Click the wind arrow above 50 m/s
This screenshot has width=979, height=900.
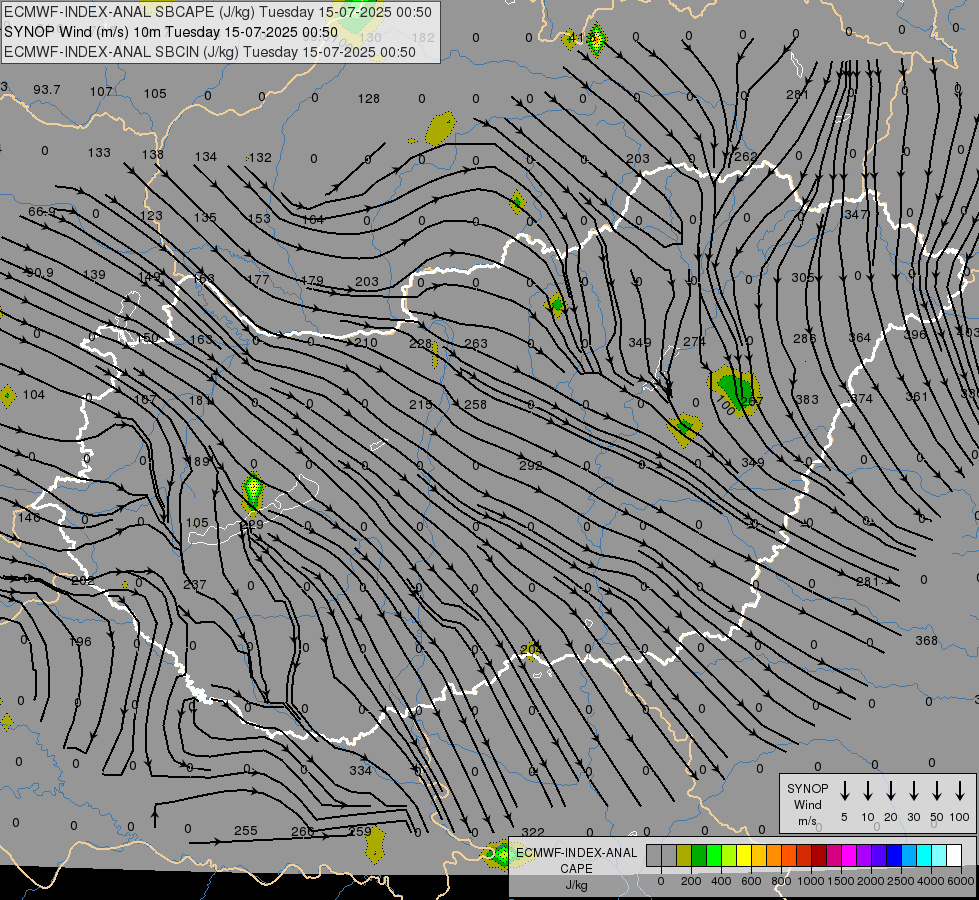click(x=937, y=791)
